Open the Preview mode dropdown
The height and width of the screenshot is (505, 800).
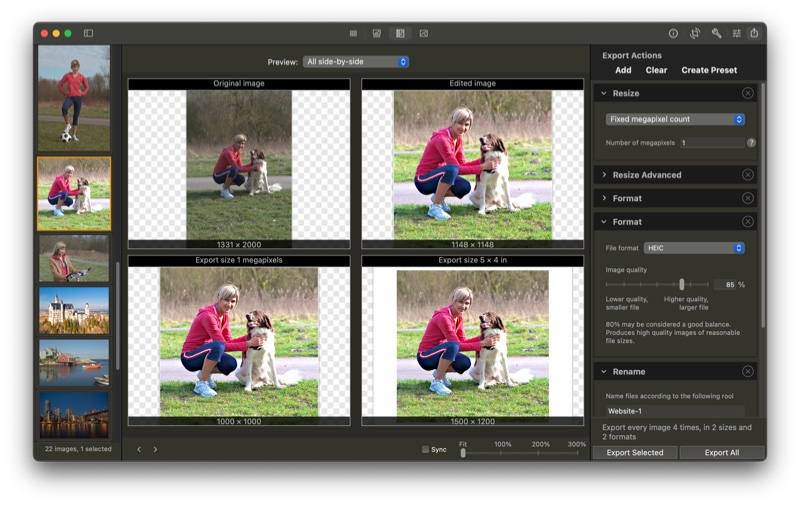tap(356, 62)
